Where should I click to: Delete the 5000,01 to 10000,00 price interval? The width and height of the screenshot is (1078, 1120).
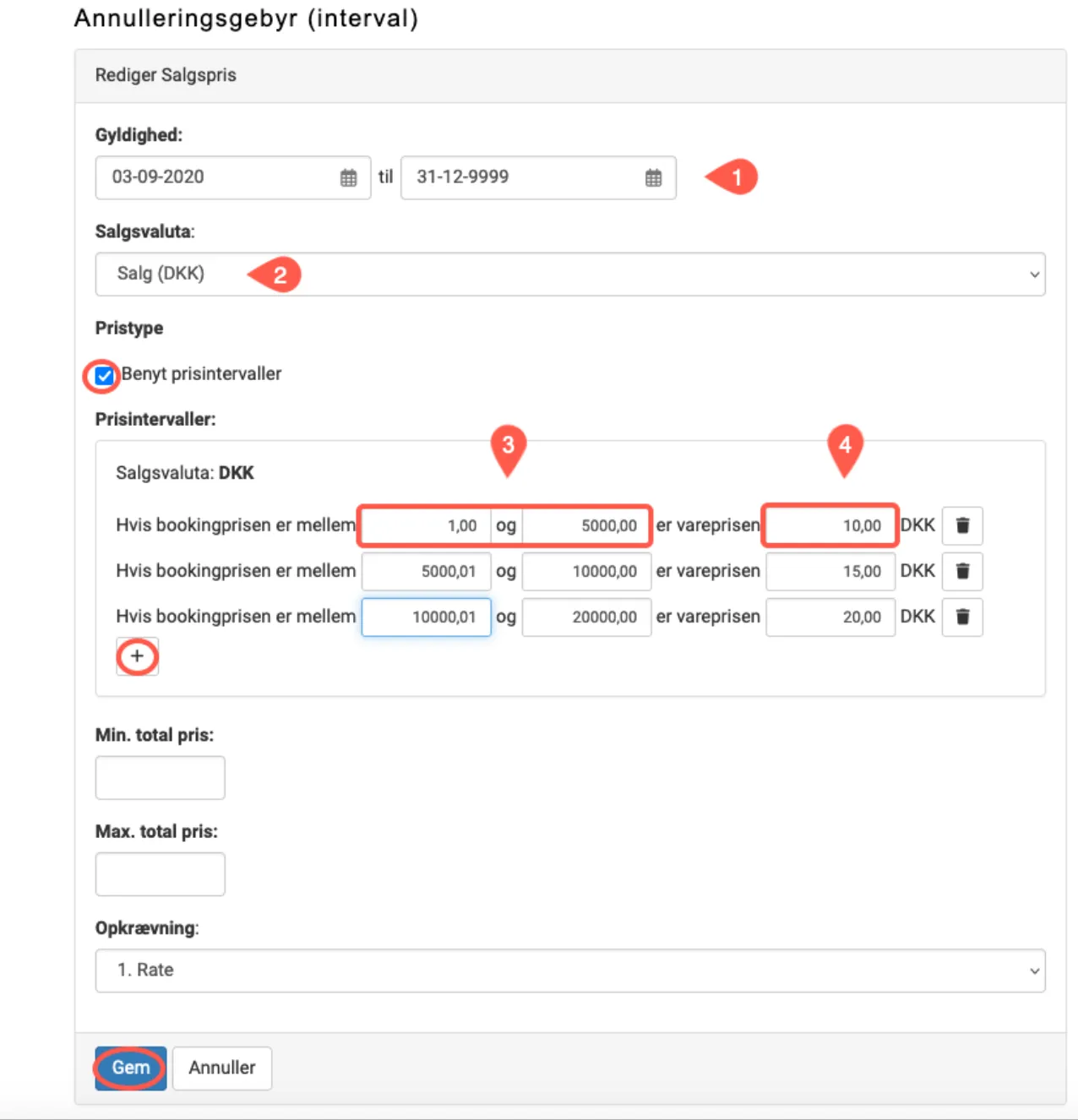(x=962, y=571)
